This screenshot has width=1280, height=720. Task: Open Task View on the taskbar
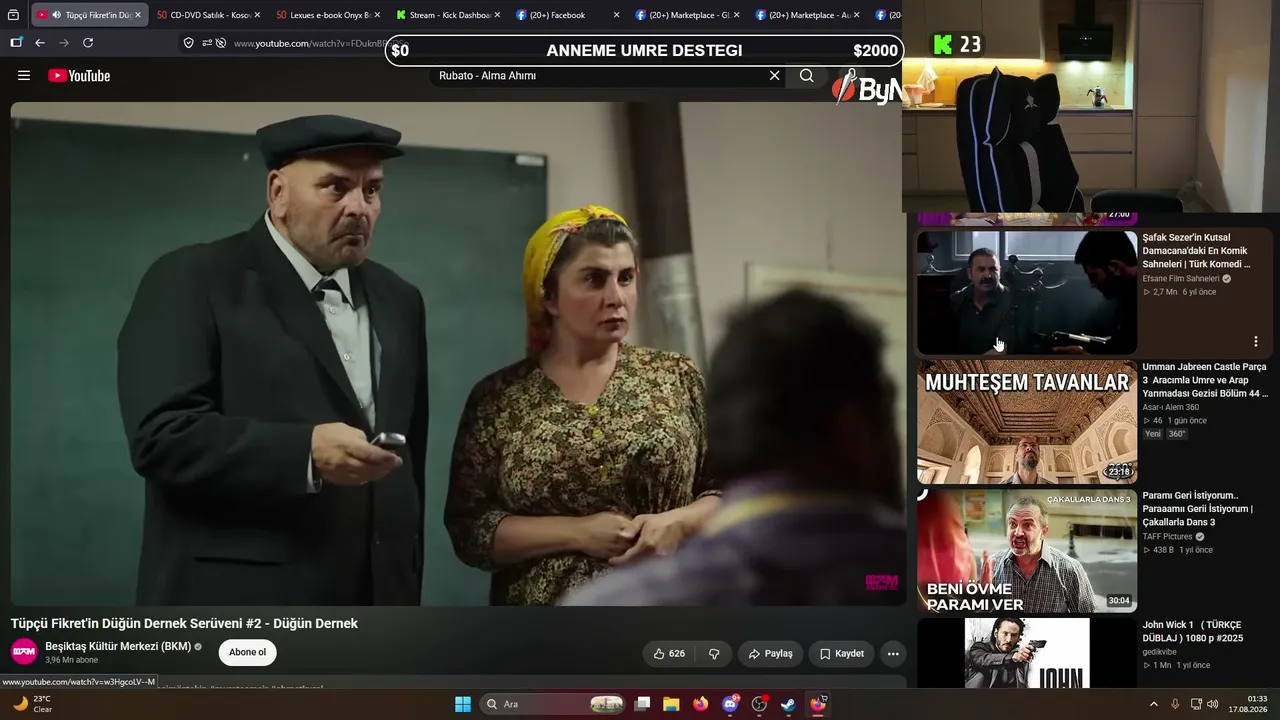click(643, 704)
